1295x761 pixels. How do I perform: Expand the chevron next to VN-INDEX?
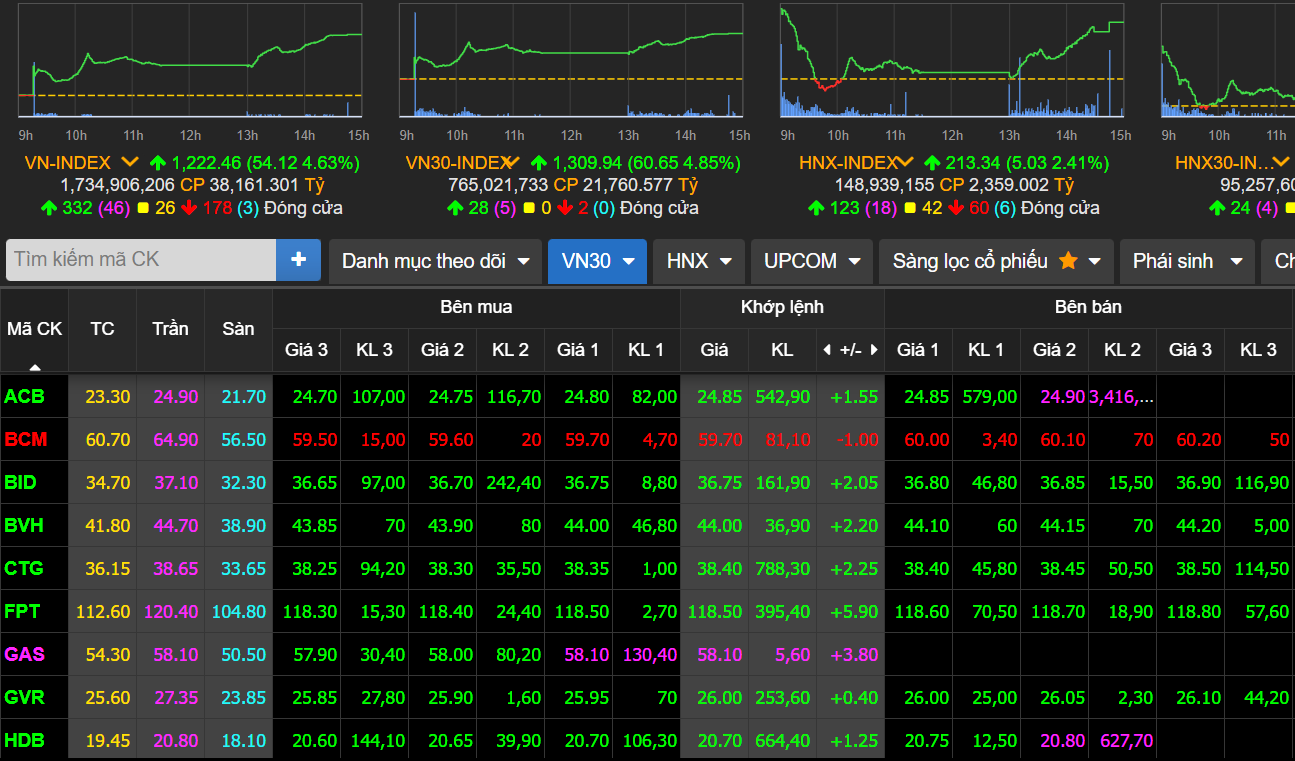pyautogui.click(x=130, y=162)
